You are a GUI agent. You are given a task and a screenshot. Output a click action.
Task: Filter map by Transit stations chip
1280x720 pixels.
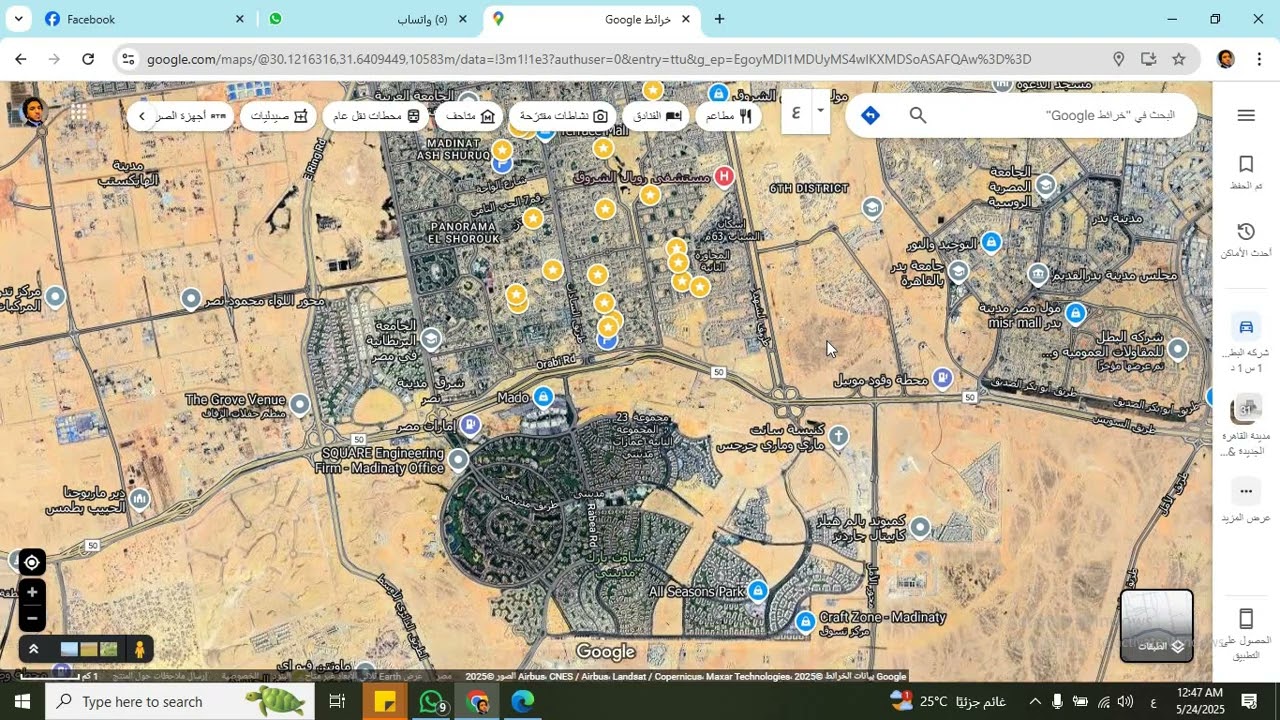pos(376,116)
